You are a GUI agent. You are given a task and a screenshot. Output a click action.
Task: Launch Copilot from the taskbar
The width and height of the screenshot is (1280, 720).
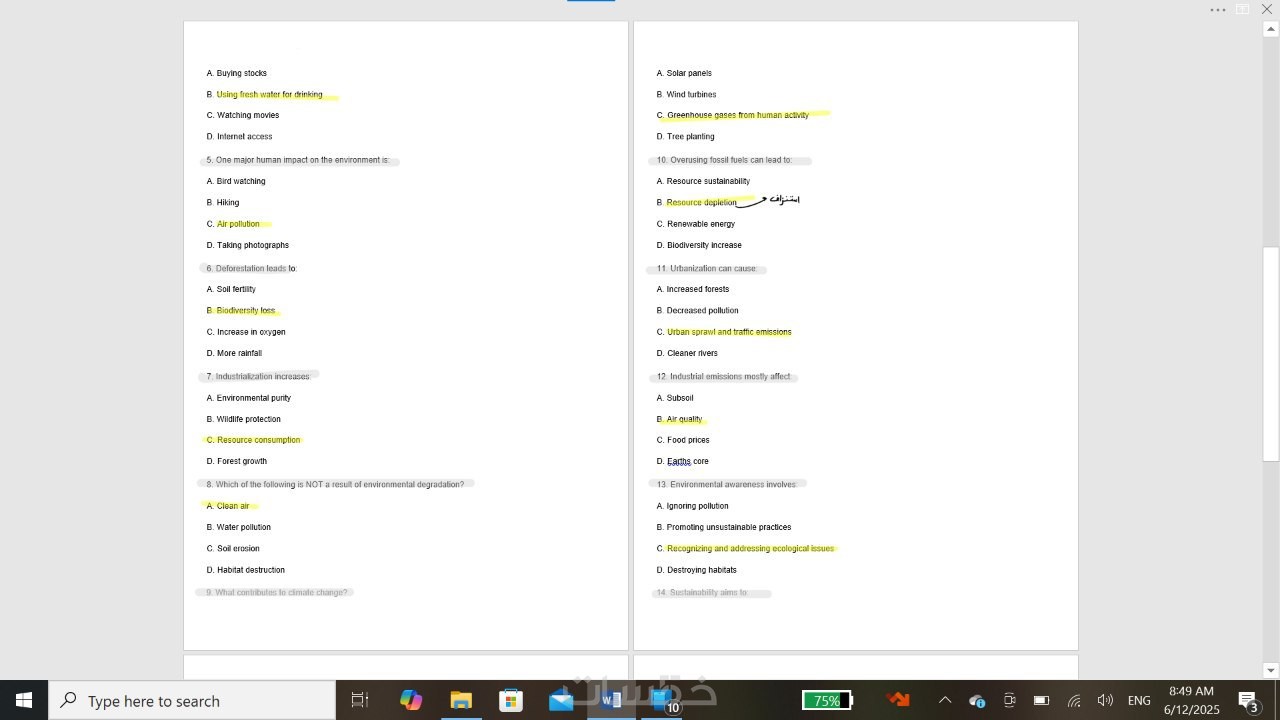[x=411, y=700]
